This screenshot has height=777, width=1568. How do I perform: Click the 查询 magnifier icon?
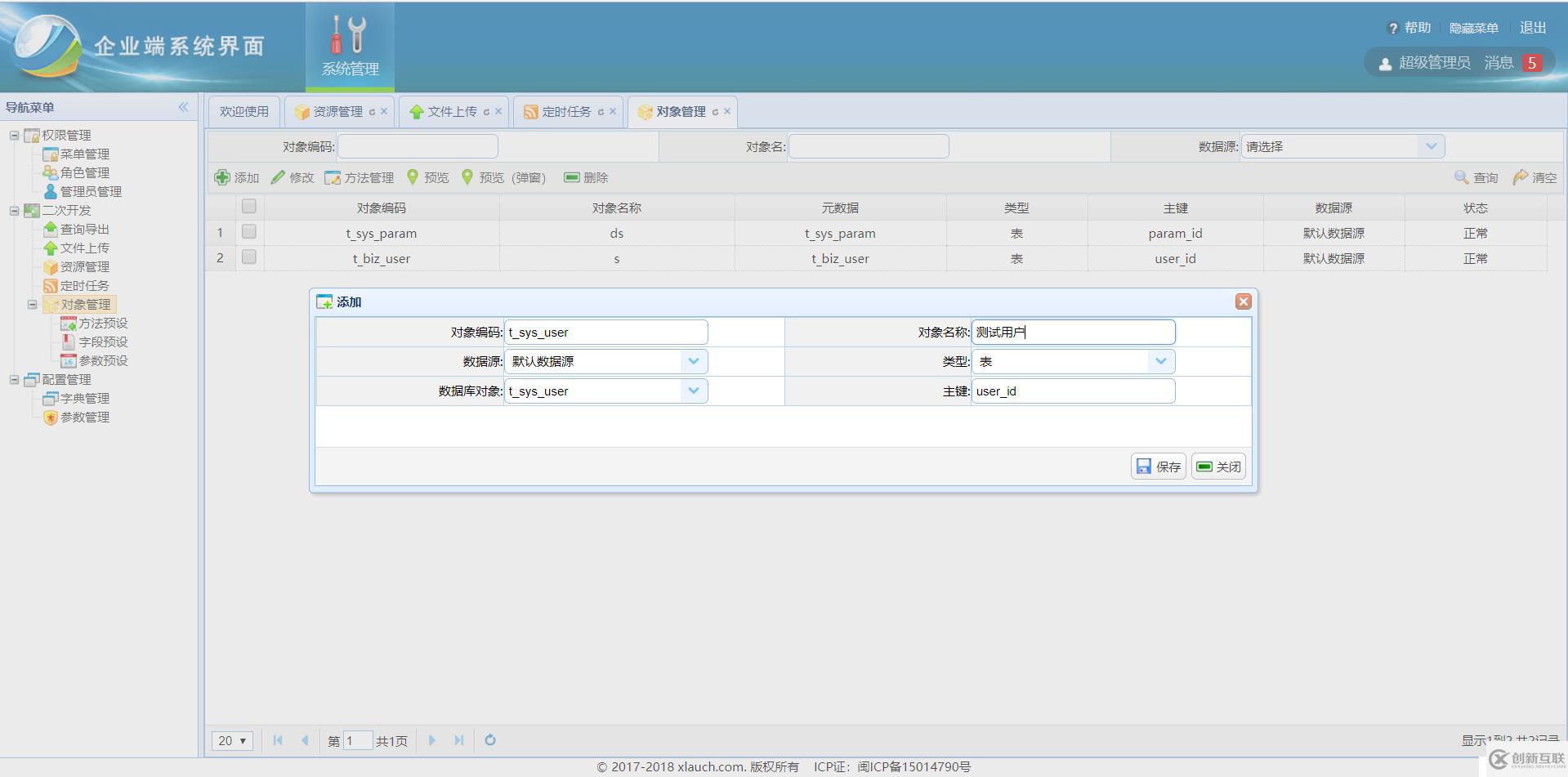[x=1459, y=176]
